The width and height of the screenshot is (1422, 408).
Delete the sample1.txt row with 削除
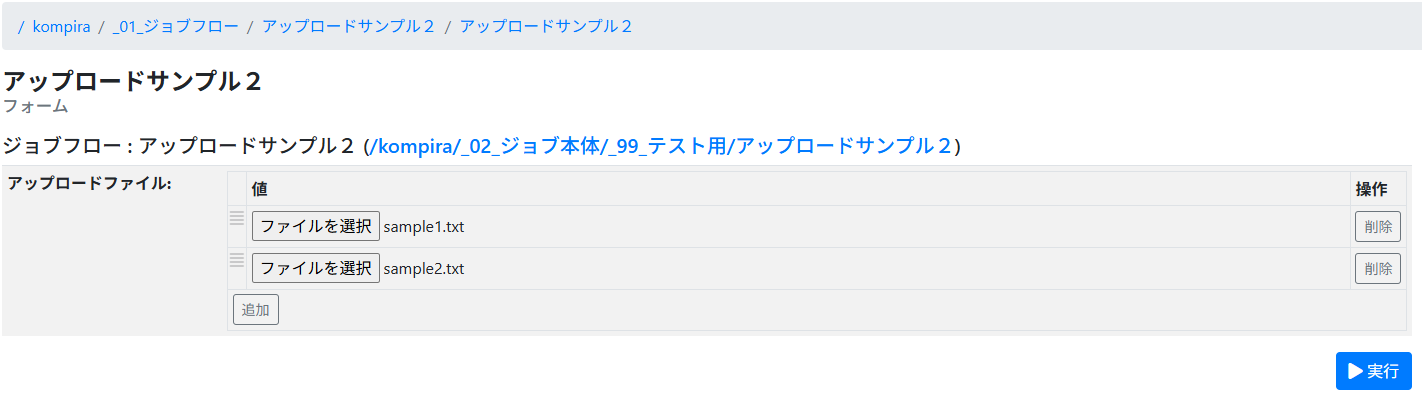click(x=1377, y=227)
